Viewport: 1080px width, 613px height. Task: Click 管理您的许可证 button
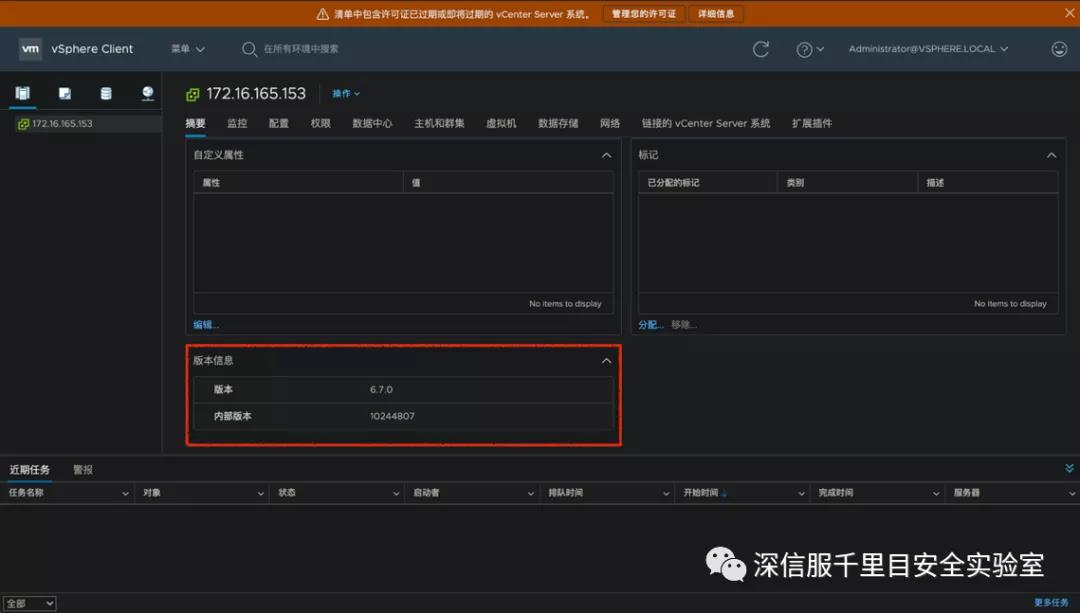[644, 14]
